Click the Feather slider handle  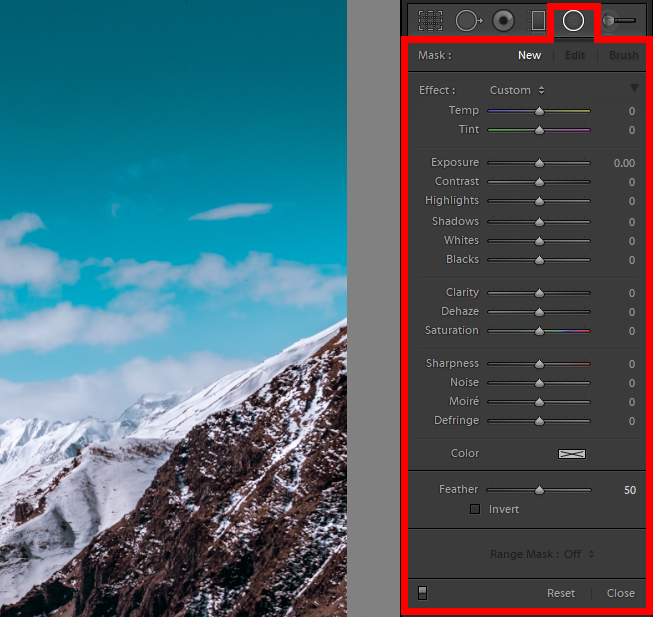pyautogui.click(x=539, y=490)
